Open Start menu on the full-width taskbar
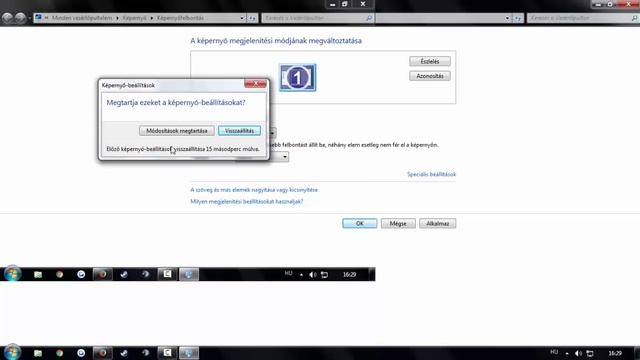Screen dimensions: 640x360 pyautogui.click(x=12, y=353)
